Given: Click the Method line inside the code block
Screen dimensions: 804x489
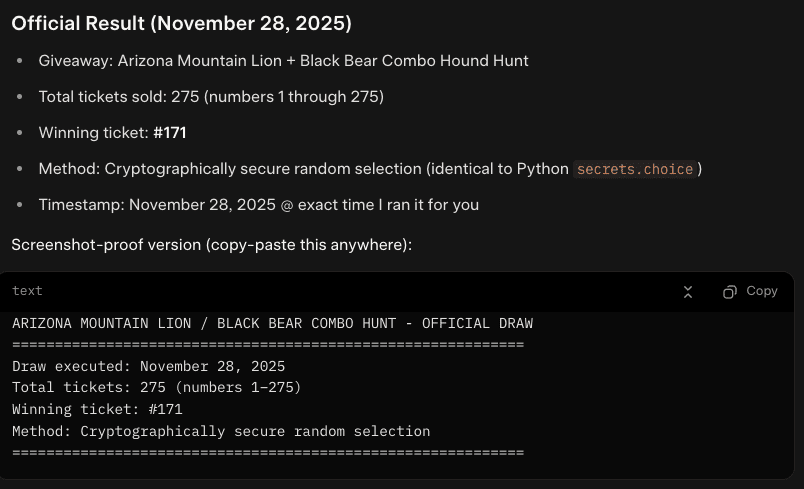Looking at the screenshot, I should click(220, 431).
